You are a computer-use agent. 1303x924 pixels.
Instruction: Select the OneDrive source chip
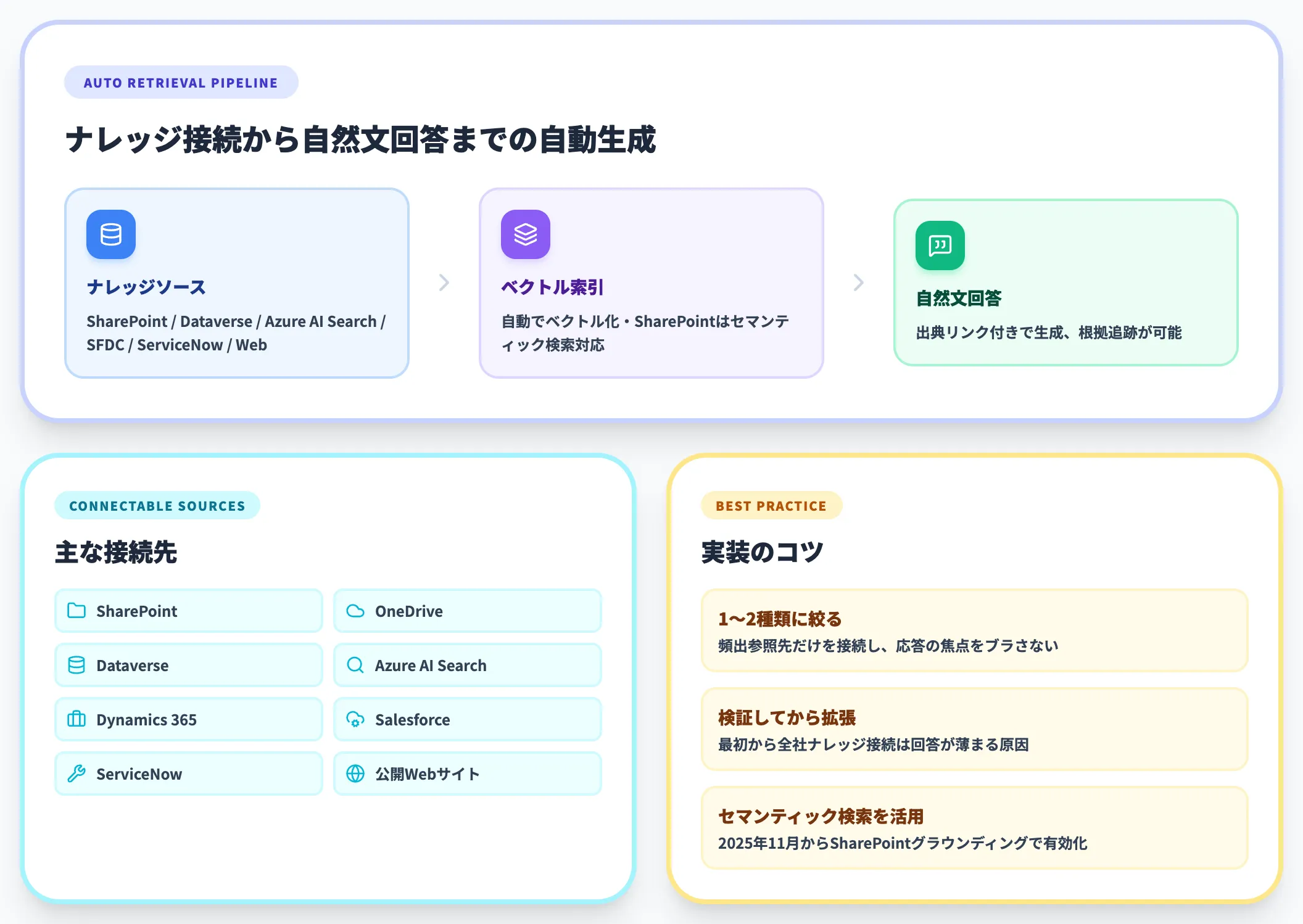pyautogui.click(x=468, y=611)
